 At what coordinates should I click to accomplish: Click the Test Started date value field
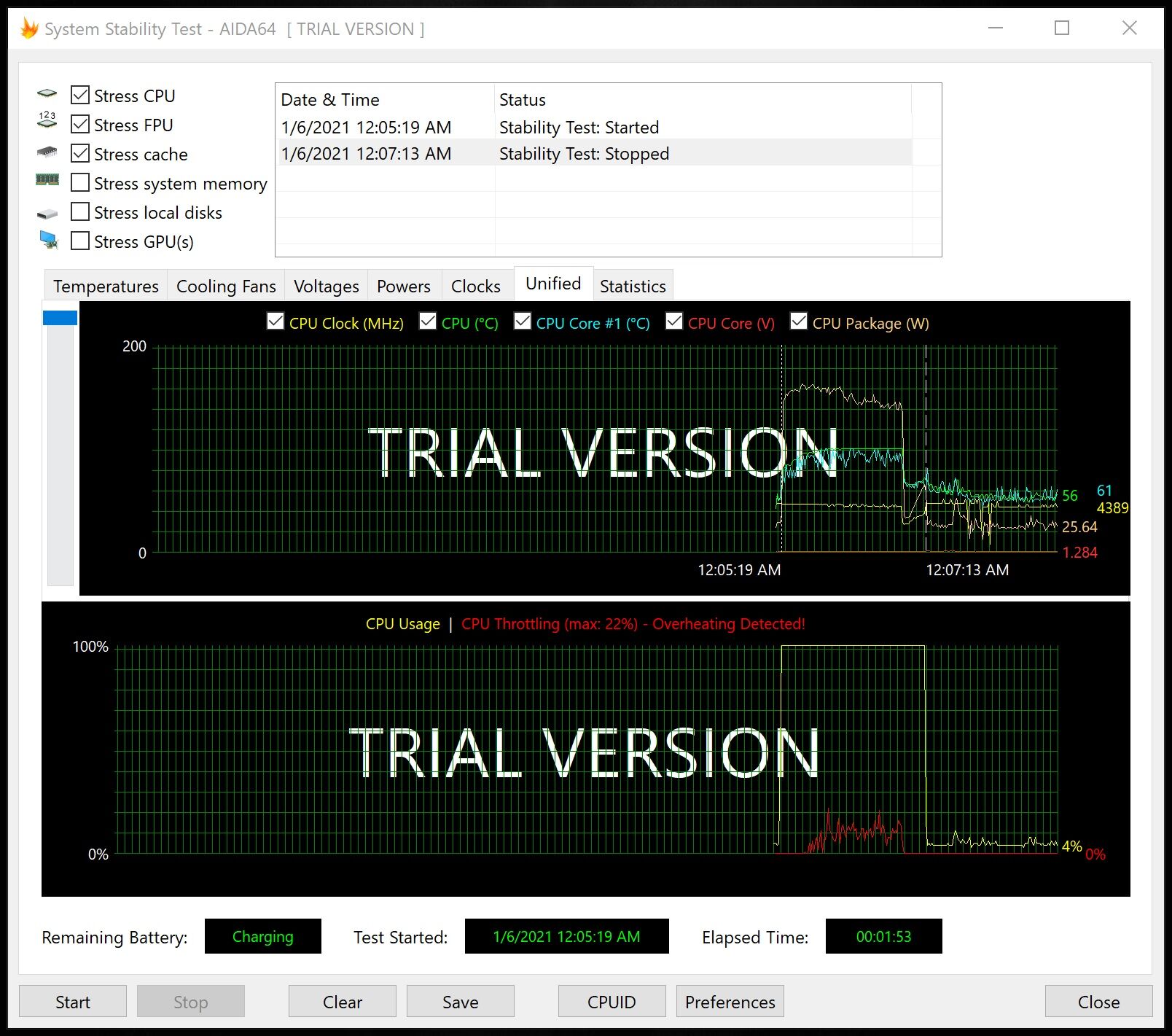click(x=567, y=936)
